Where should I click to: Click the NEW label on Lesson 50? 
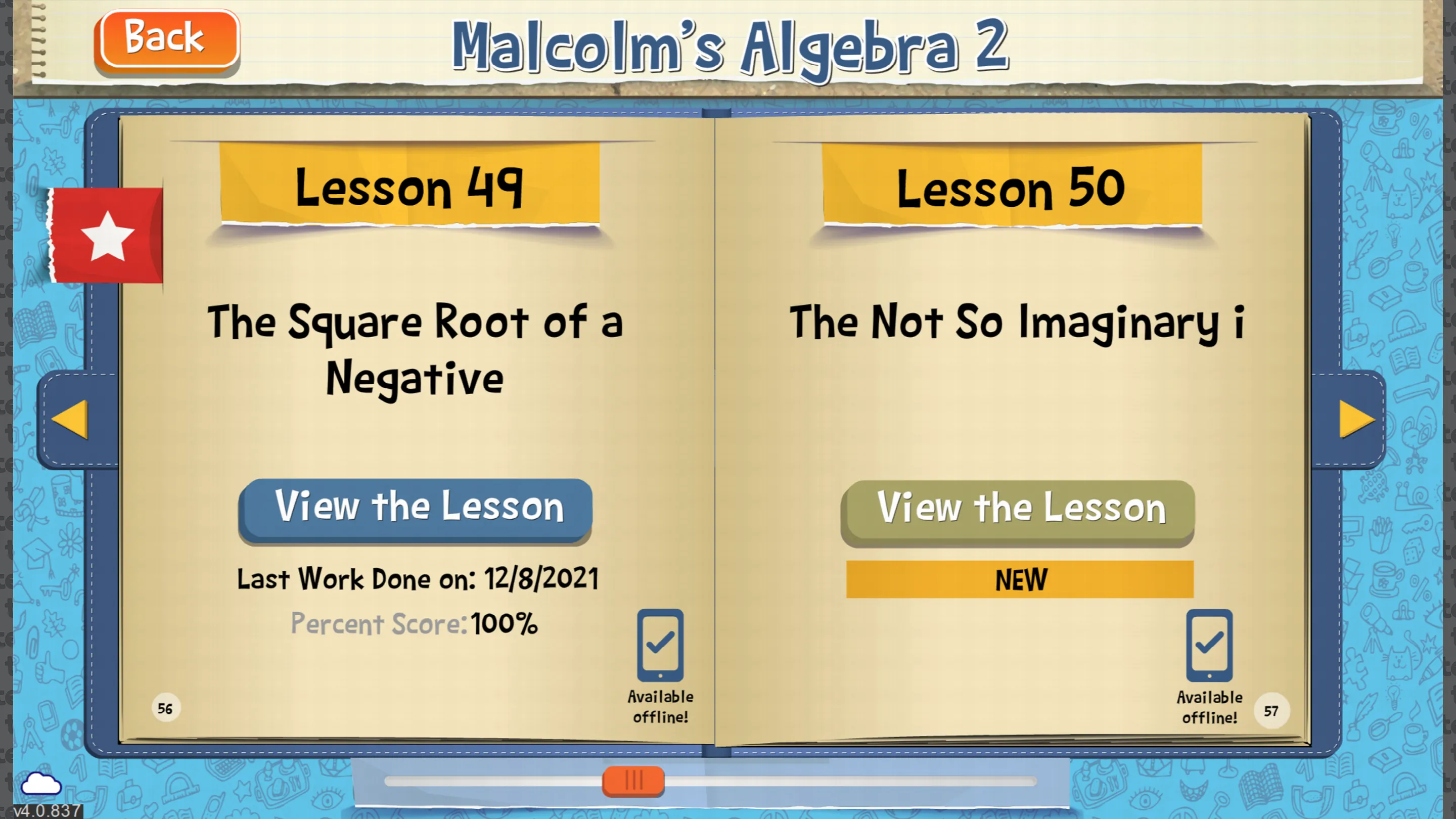[x=1020, y=579]
